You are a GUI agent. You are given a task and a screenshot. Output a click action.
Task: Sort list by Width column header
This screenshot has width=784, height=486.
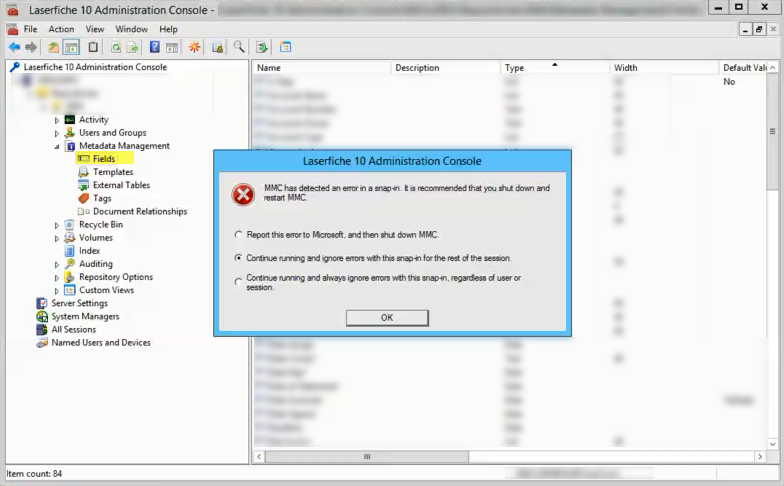coord(664,68)
